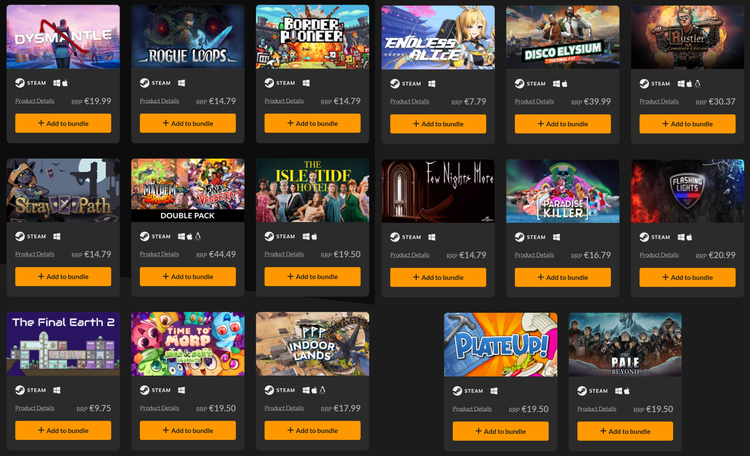750x456 pixels.
Task: Open the Mayhem Brawler Double Pack thumbnail
Action: (x=188, y=190)
